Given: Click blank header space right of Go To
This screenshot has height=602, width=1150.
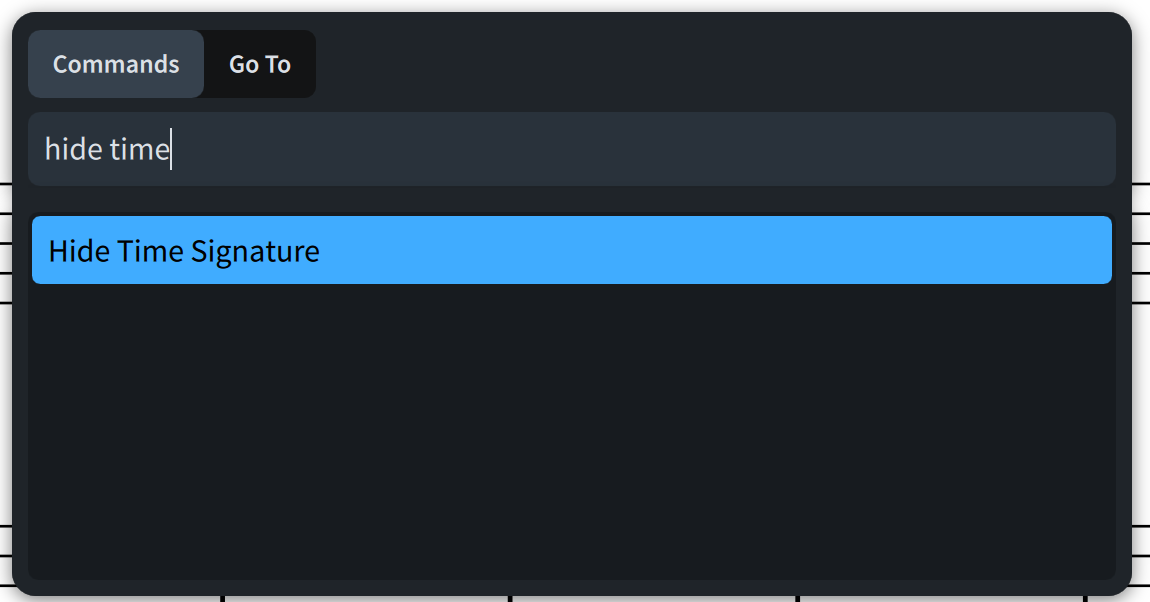Looking at the screenshot, I should pos(700,64).
